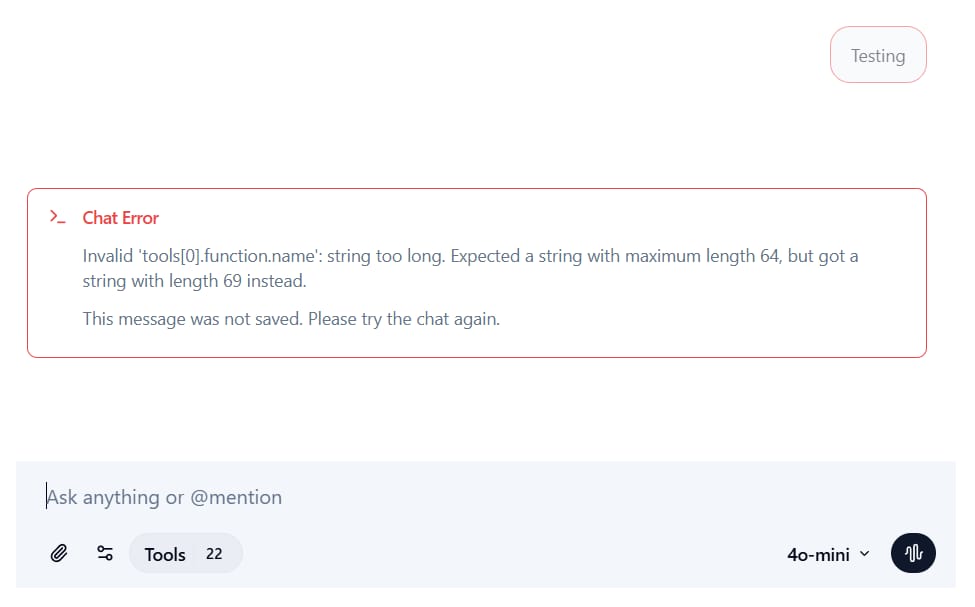Screen dimensions: 975x607
Task: Open the Tools selector
Action: click(185, 553)
